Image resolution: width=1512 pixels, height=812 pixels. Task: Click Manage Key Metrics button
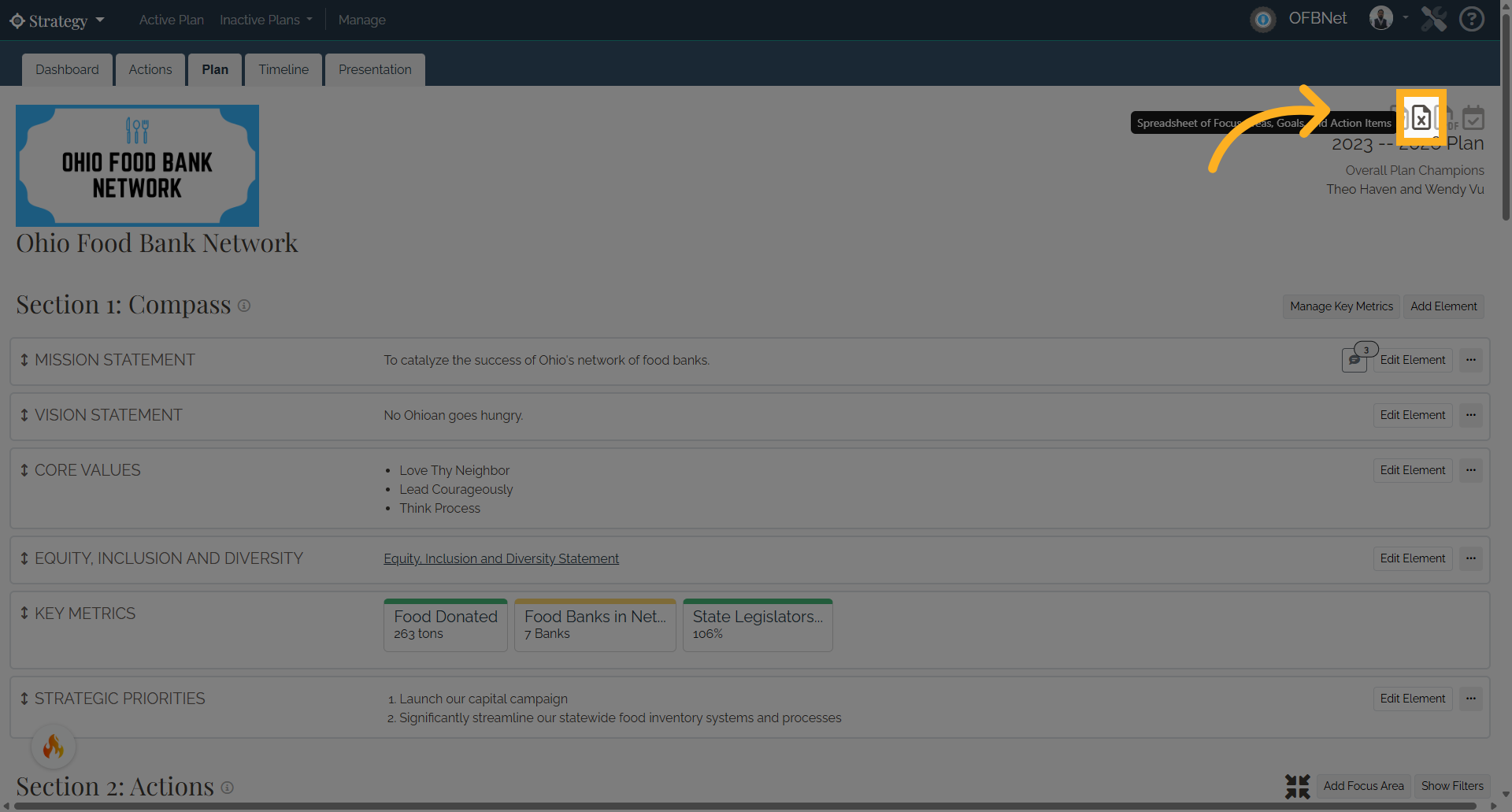click(x=1342, y=306)
